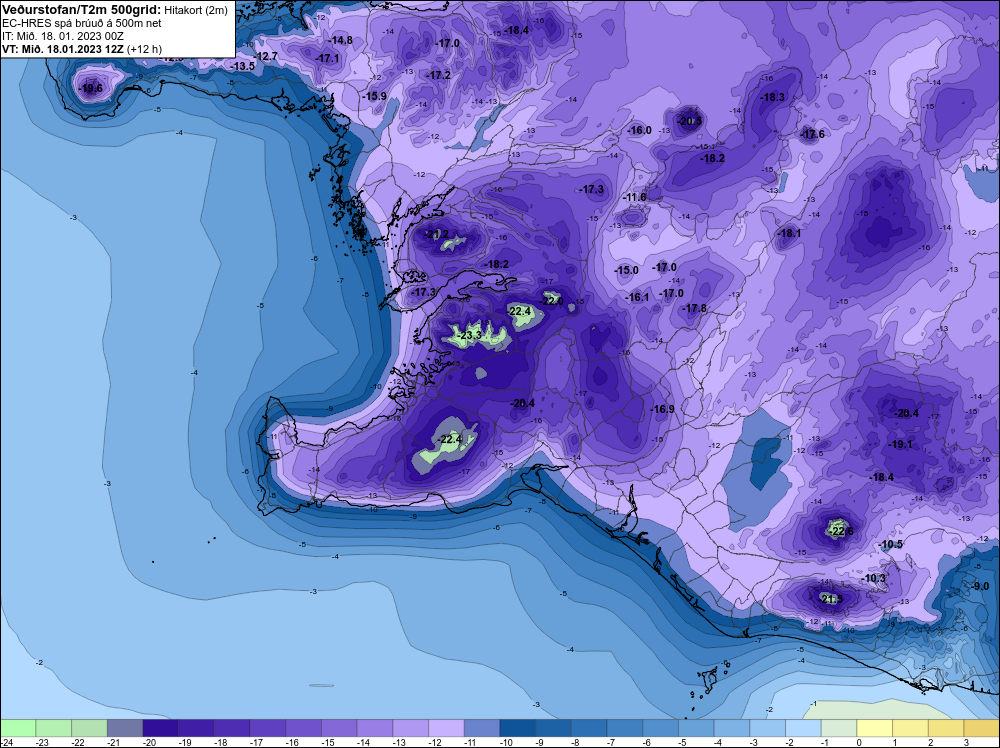Click the '-10' tick label on the color scale
This screenshot has height=748, width=1000.
click(x=508, y=742)
